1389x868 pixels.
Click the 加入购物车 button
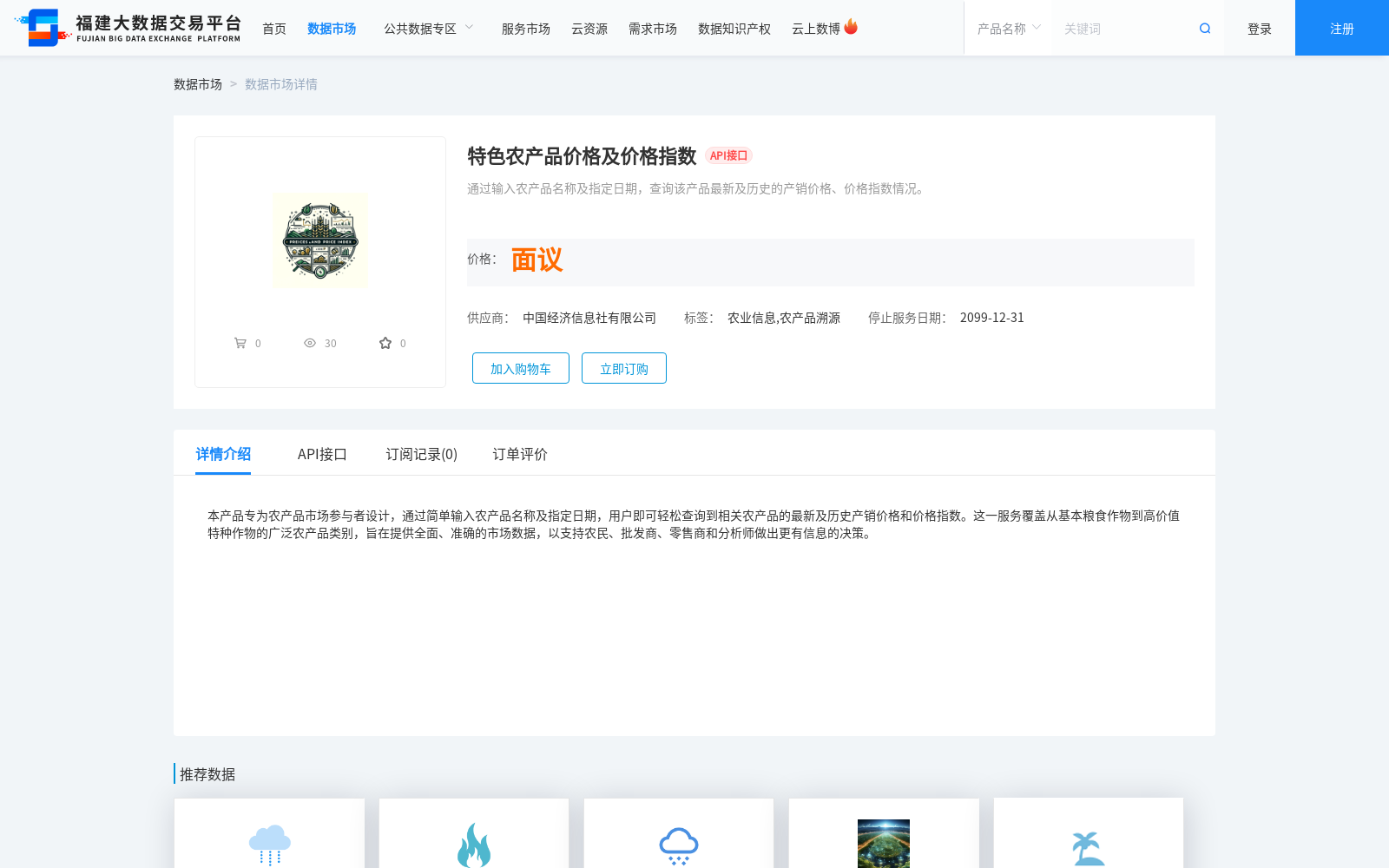click(521, 368)
